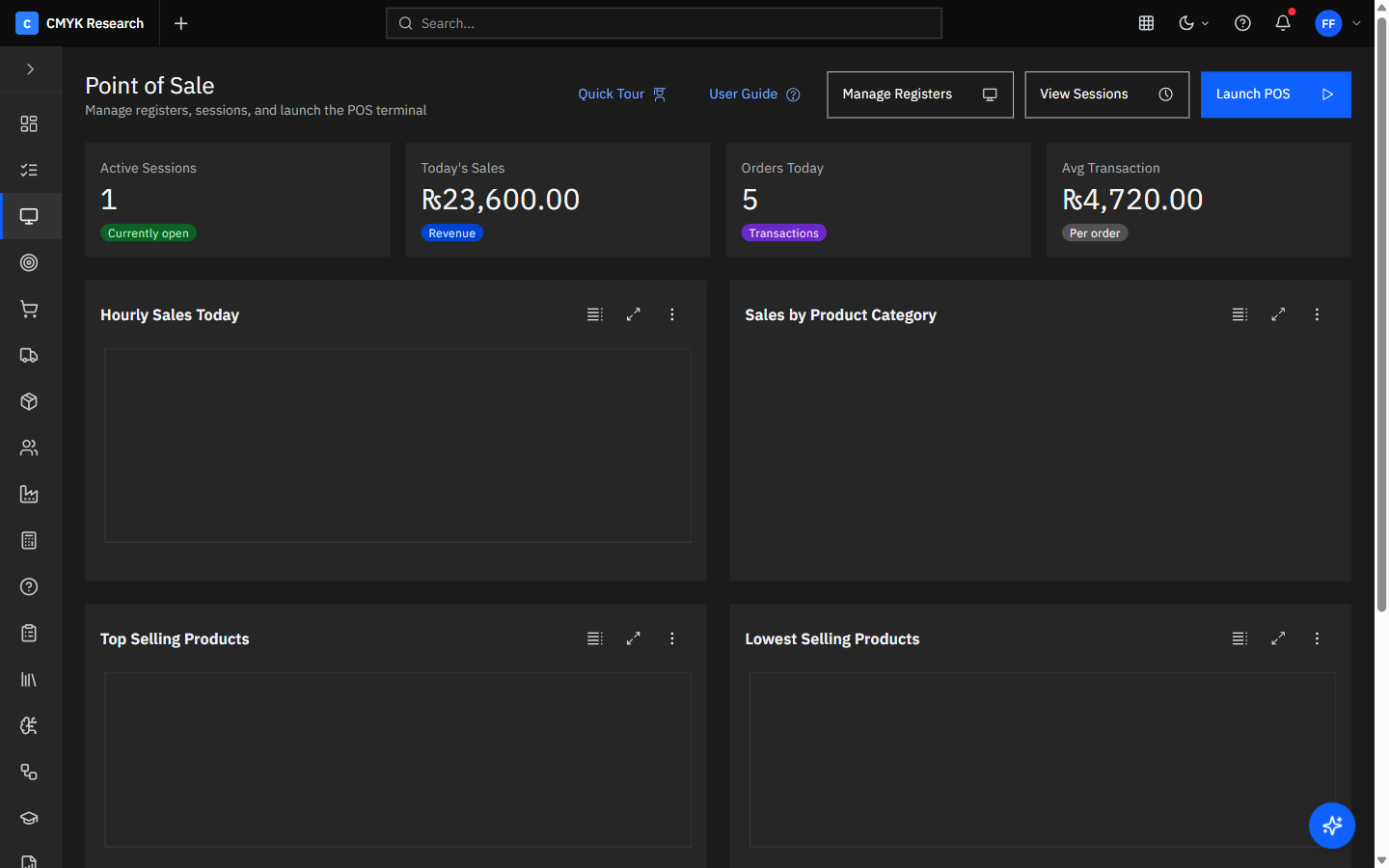The height and width of the screenshot is (868, 1389).
Task: Click the ₨4,720.00 Avg Transaction value
Action: (1132, 200)
